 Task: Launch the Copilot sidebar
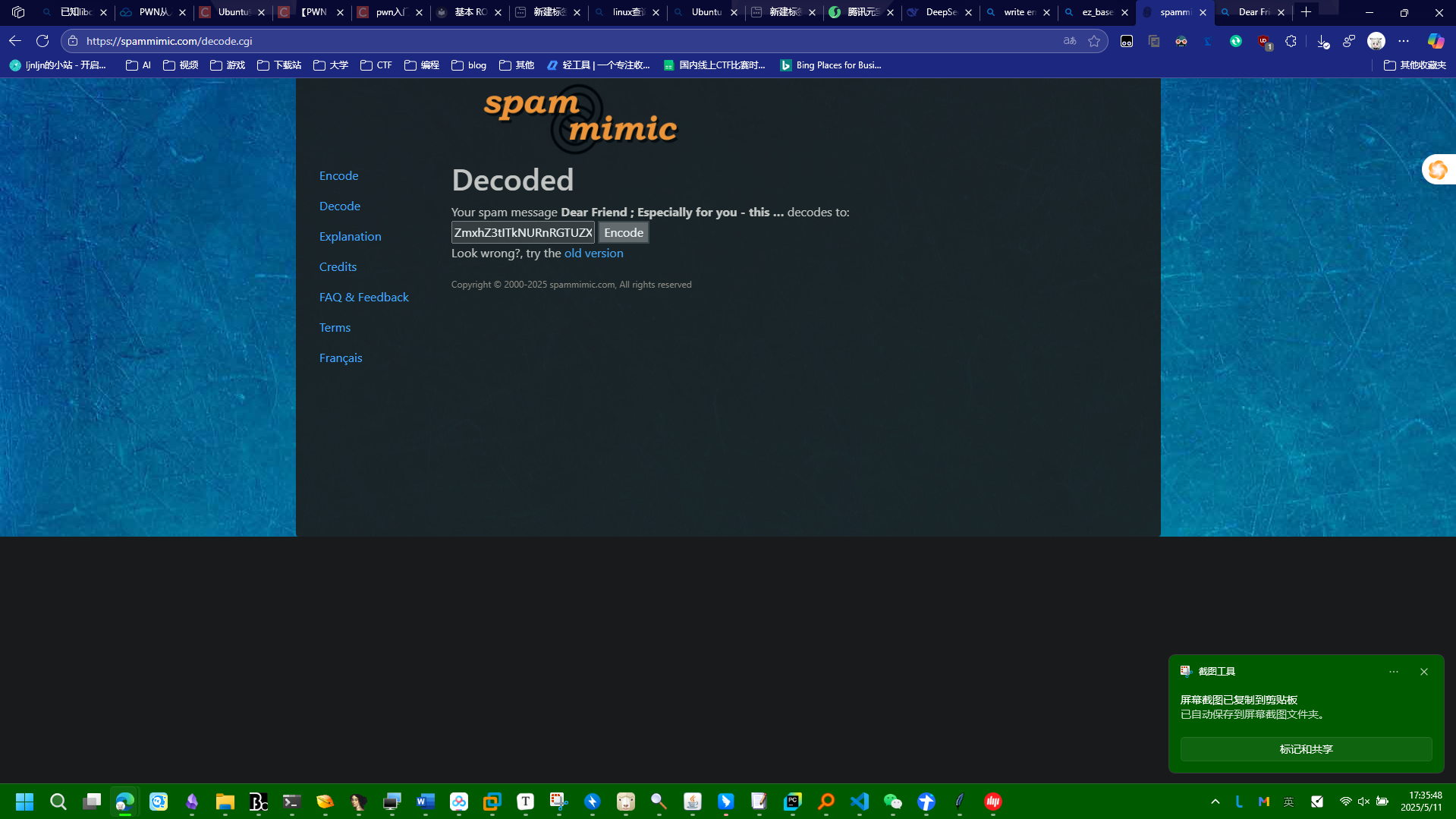click(x=1436, y=41)
